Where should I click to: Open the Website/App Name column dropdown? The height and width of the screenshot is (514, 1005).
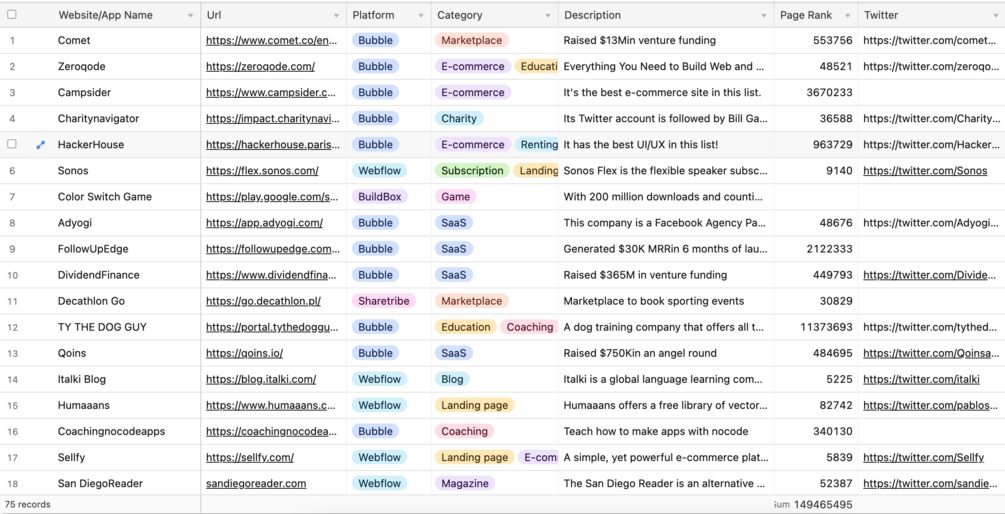(x=190, y=15)
